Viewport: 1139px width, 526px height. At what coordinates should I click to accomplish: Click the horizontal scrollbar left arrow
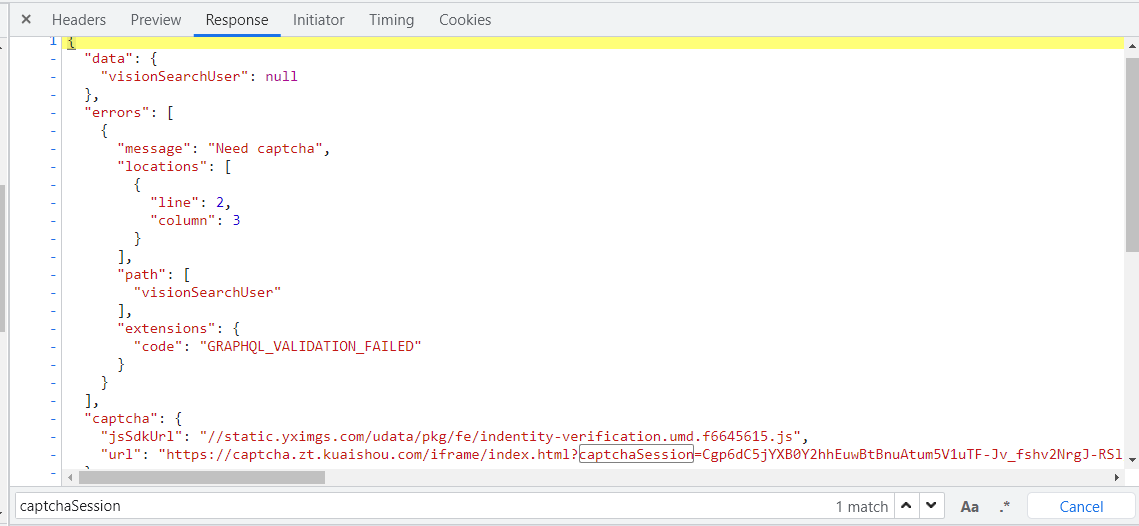click(x=71, y=477)
